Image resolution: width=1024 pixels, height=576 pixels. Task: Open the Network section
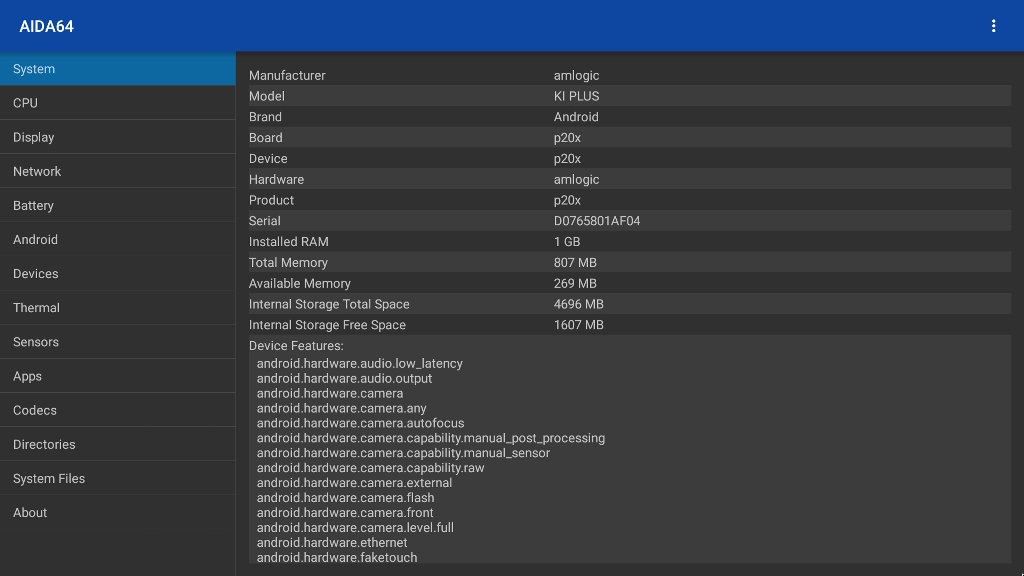(x=118, y=171)
